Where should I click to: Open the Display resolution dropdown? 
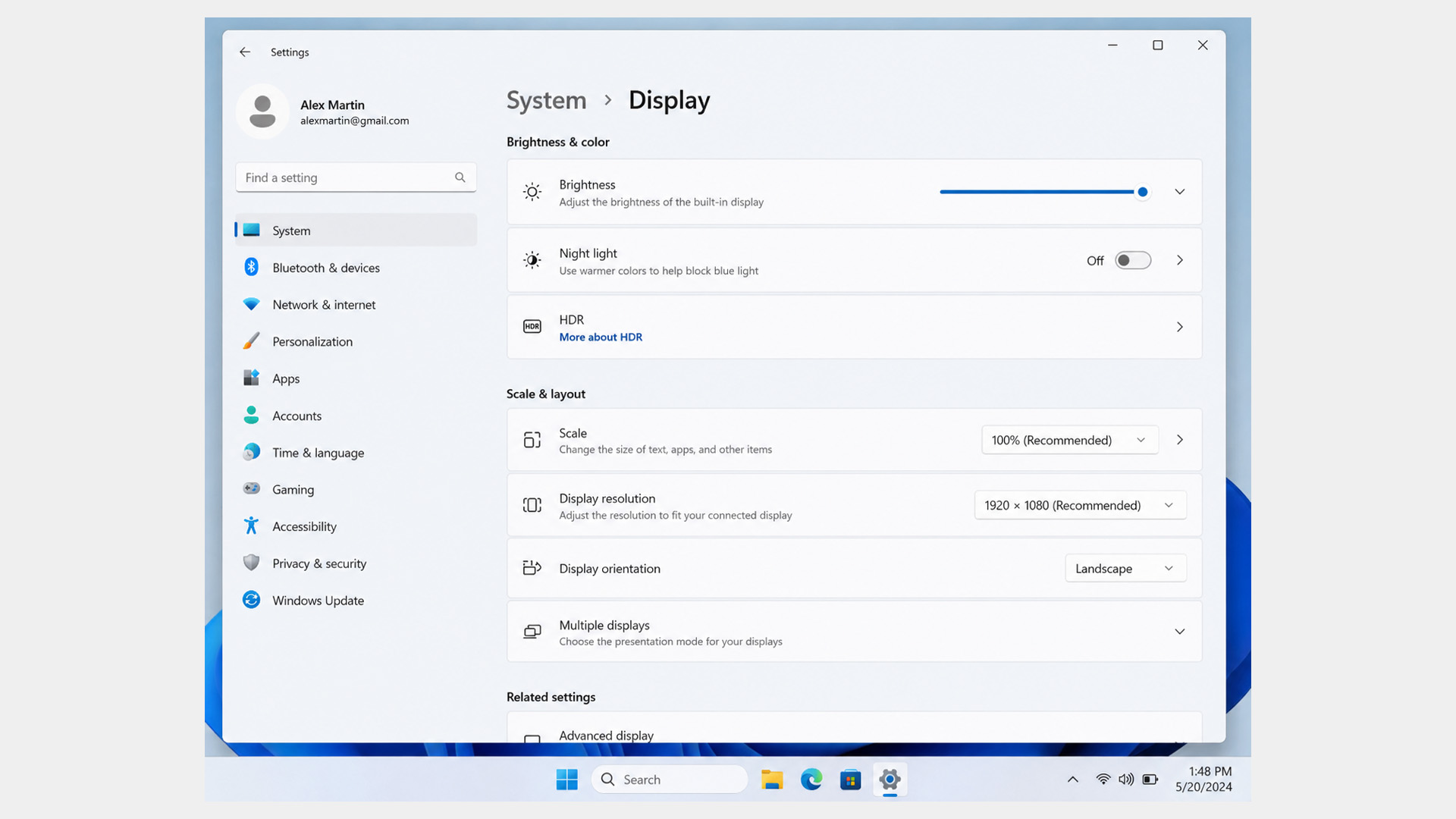(x=1081, y=505)
